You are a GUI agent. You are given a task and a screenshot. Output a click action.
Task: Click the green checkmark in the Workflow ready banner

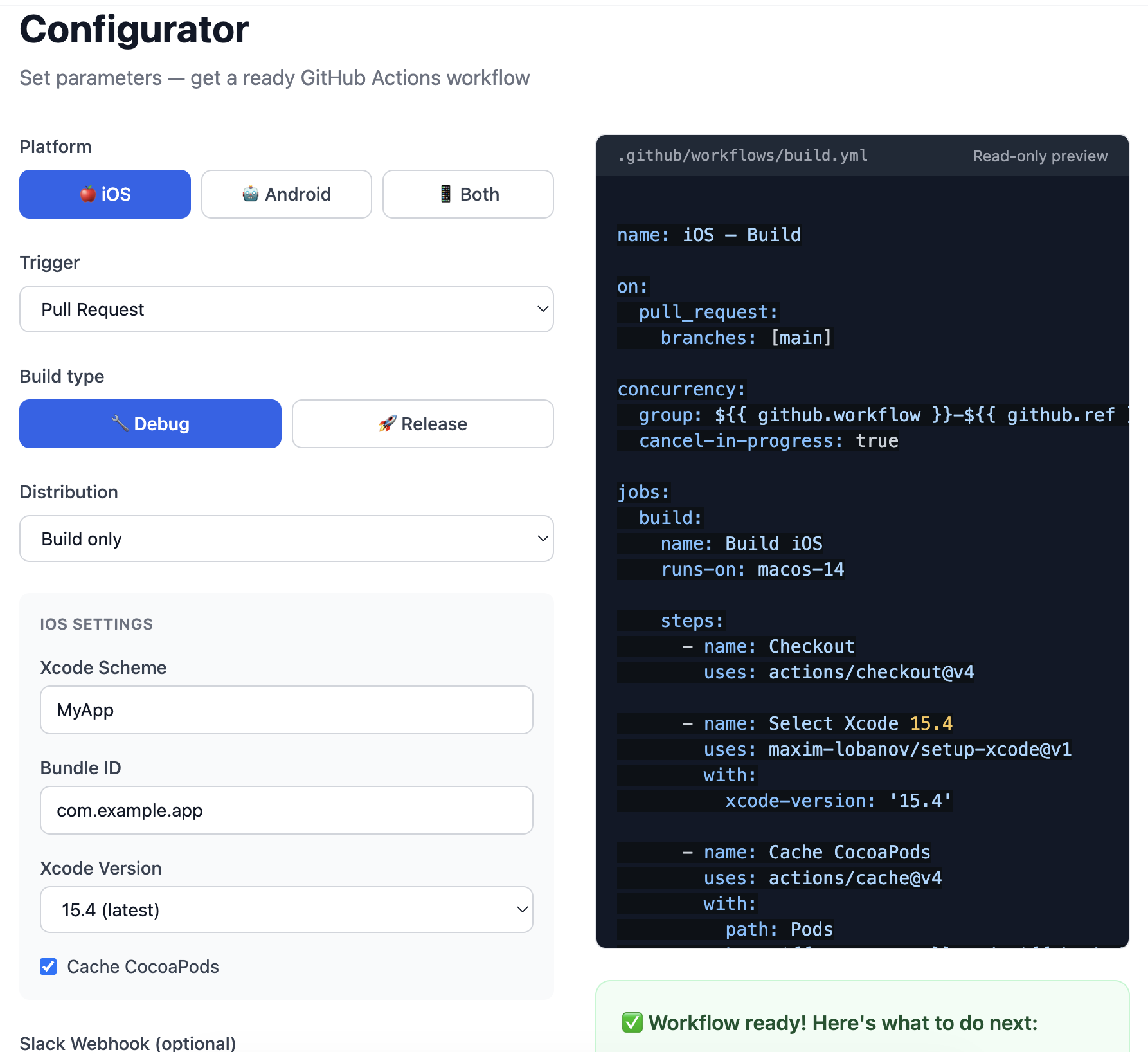click(x=631, y=1022)
